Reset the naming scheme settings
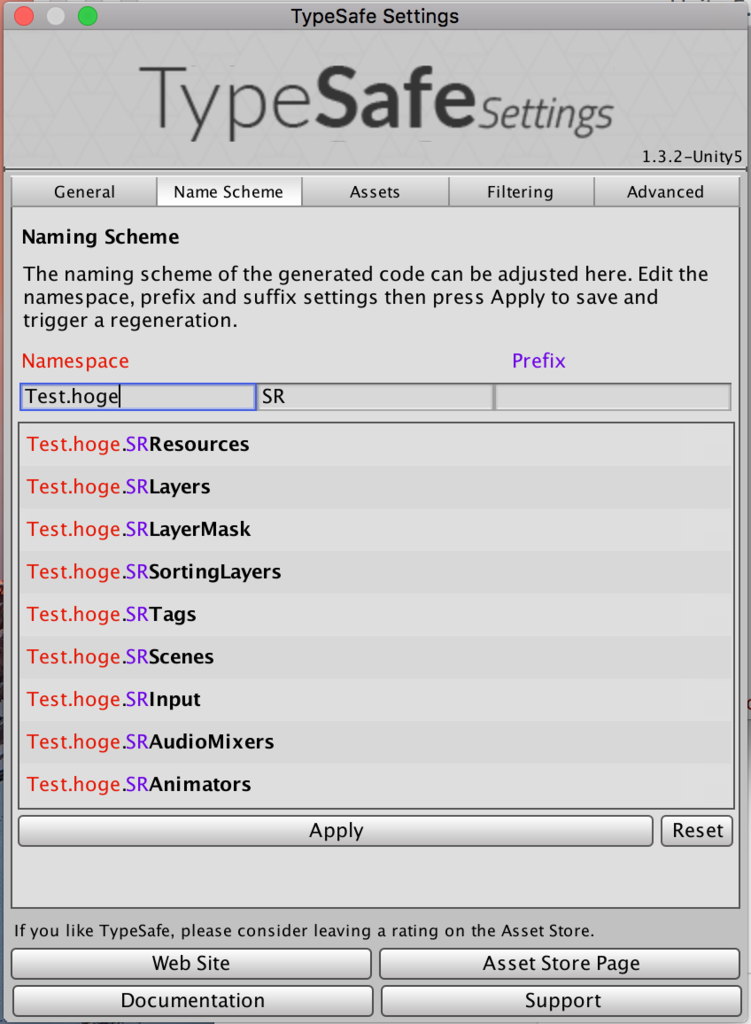This screenshot has width=751, height=1024. pos(697,831)
